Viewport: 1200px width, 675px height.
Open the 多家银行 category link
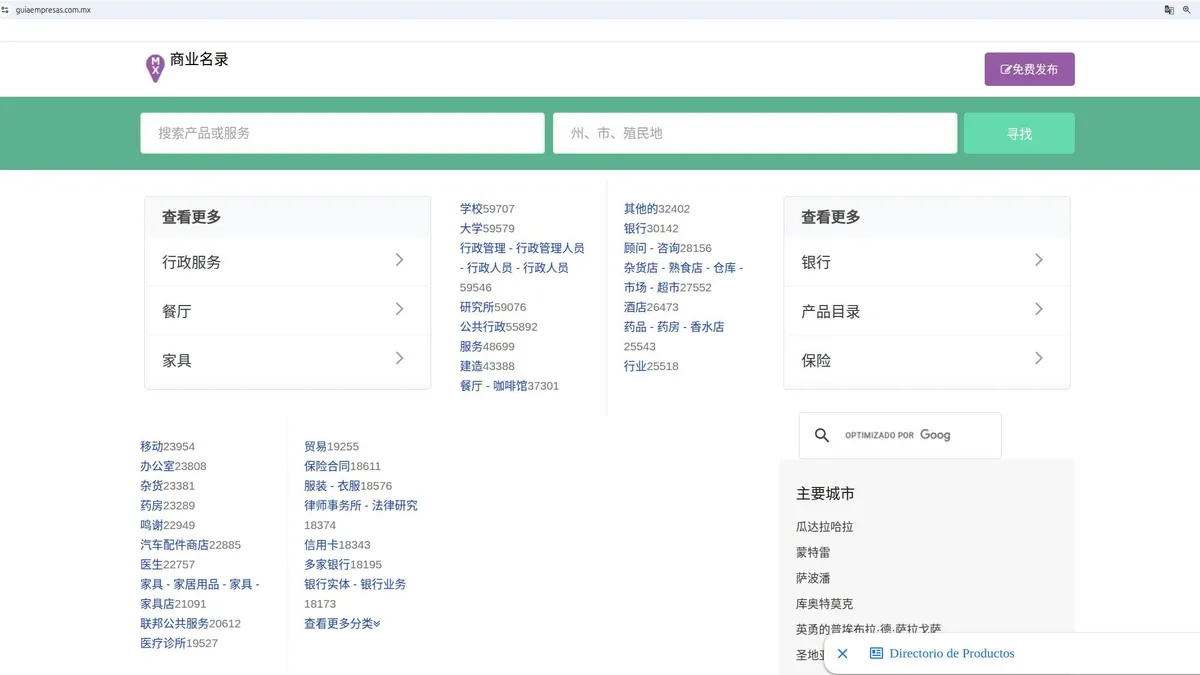click(327, 564)
